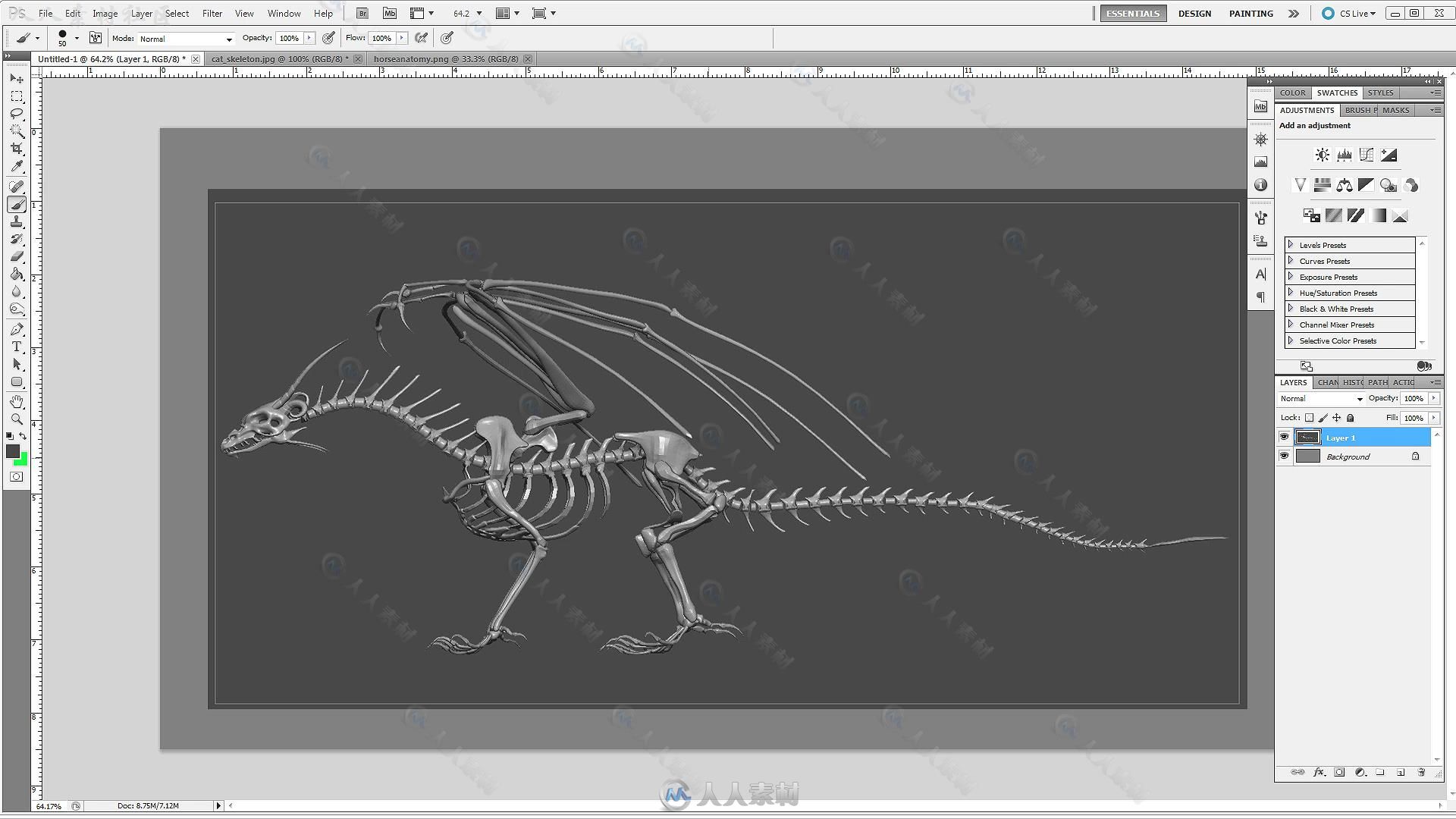Create a new layer in Layers panel
The height and width of the screenshot is (819, 1456).
[1401, 772]
